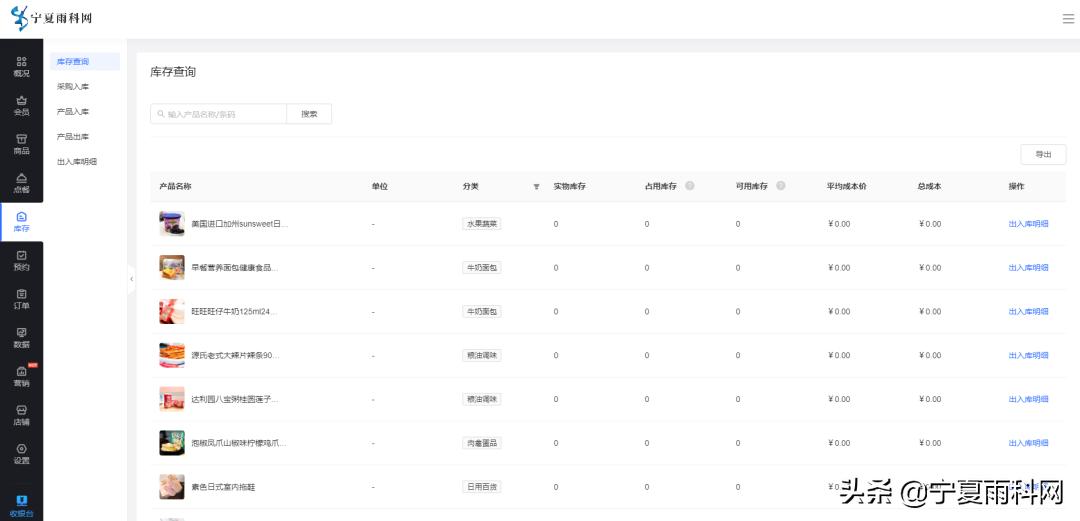Open the 分类 column filter icon
Image resolution: width=1080 pixels, height=521 pixels.
pyautogui.click(x=537, y=187)
